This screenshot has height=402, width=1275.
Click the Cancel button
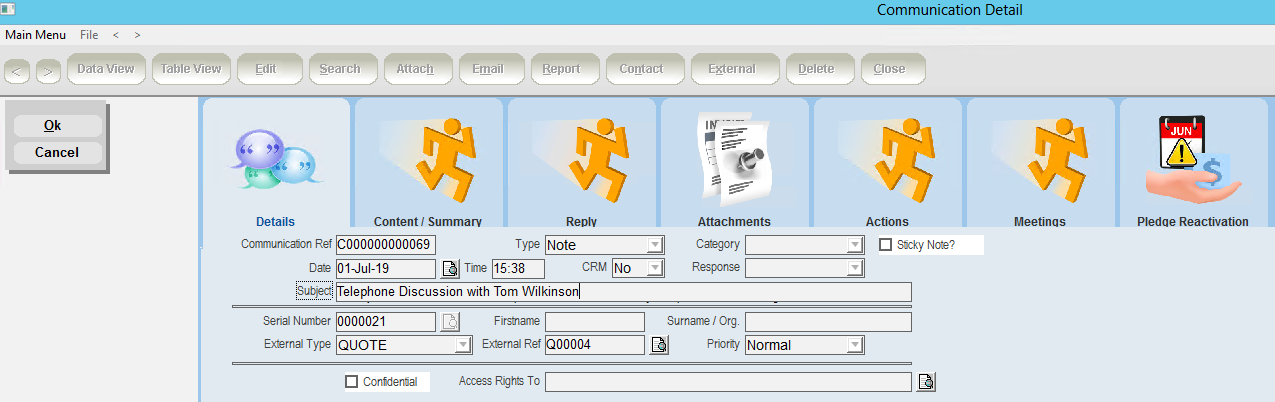57,152
